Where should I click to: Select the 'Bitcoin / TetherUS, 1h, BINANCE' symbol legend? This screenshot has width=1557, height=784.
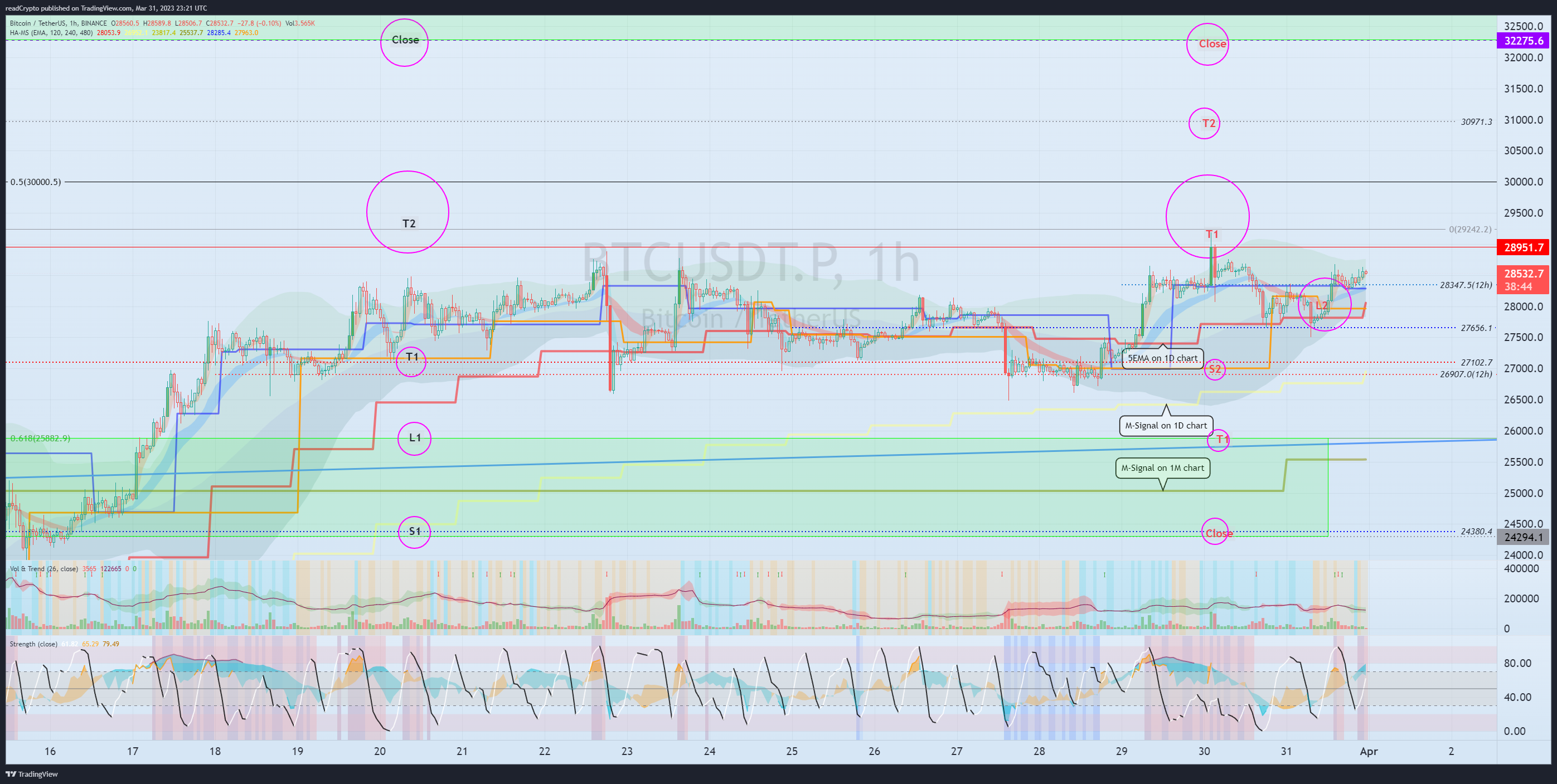[x=58, y=23]
